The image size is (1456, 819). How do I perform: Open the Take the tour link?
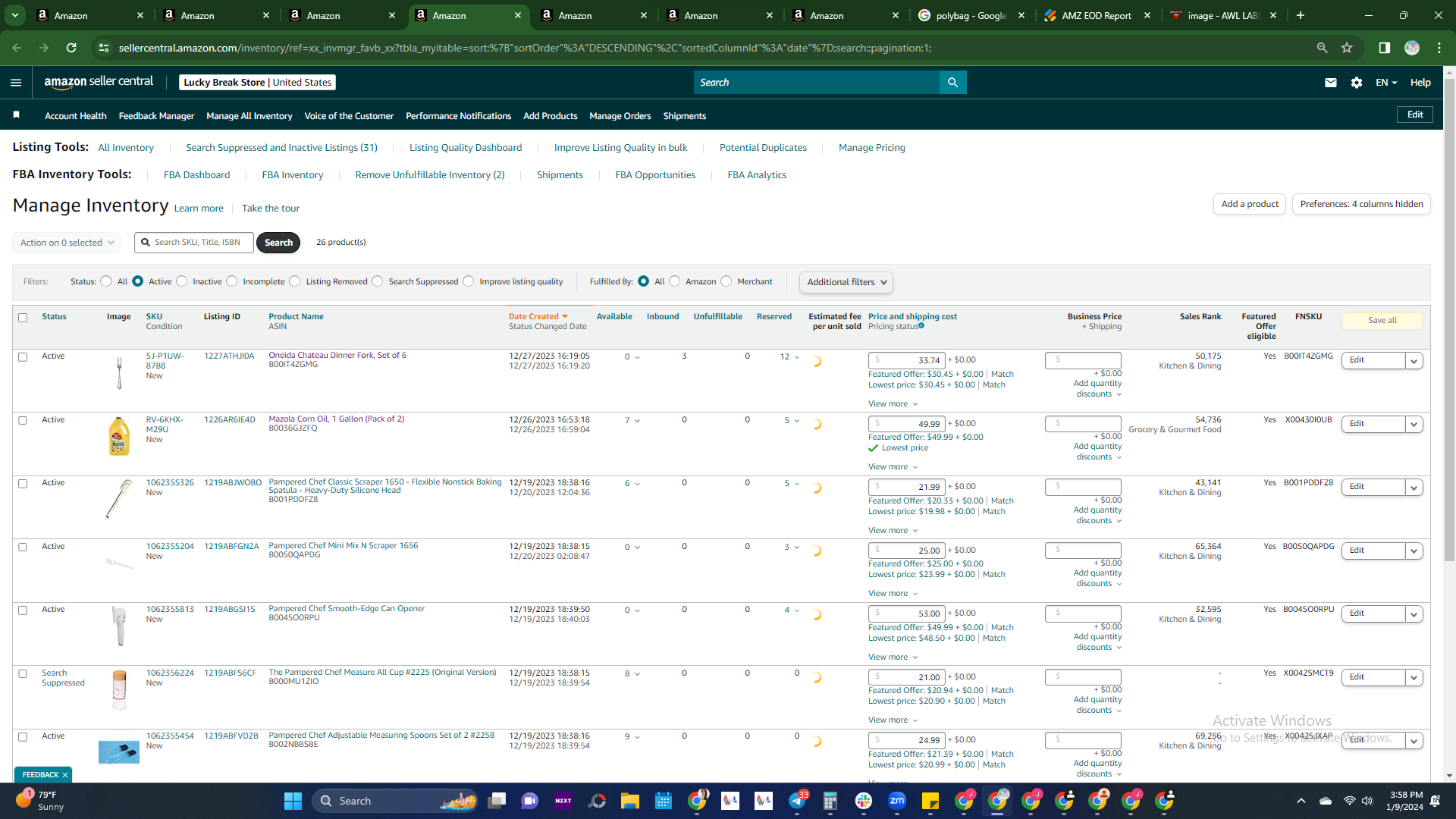(271, 209)
